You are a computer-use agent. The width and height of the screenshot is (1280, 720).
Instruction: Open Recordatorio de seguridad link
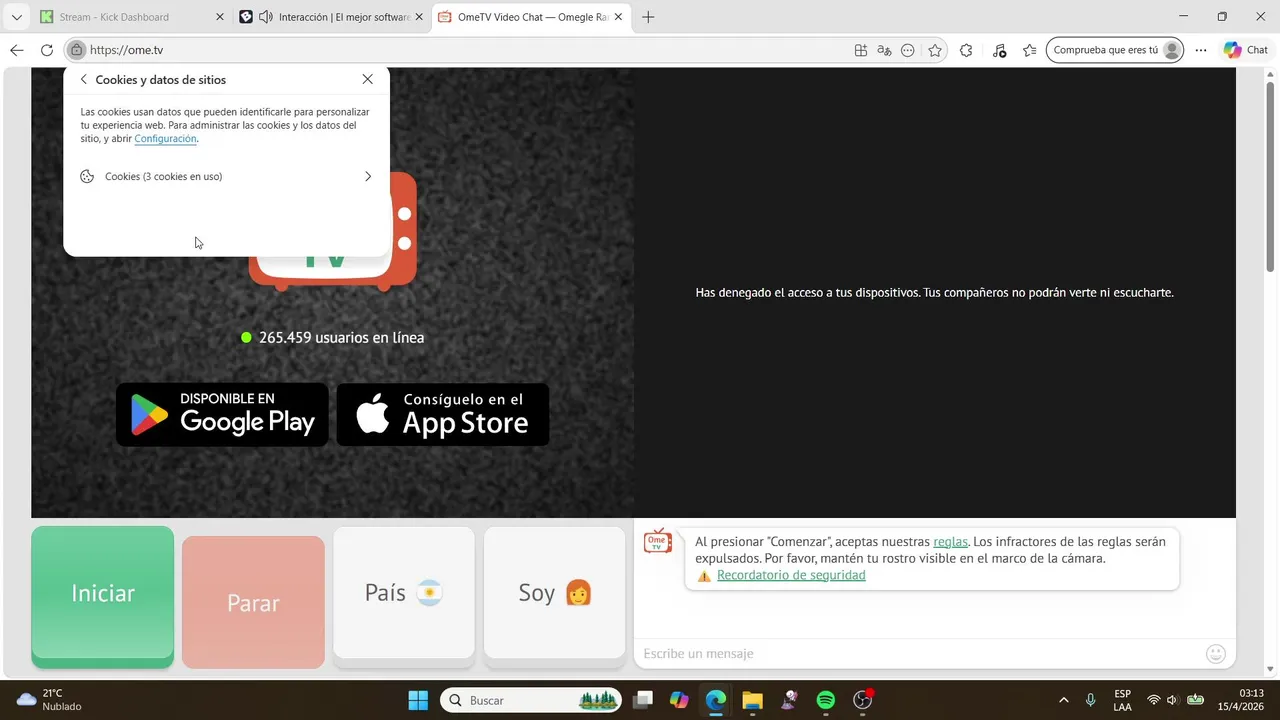pyautogui.click(x=791, y=575)
